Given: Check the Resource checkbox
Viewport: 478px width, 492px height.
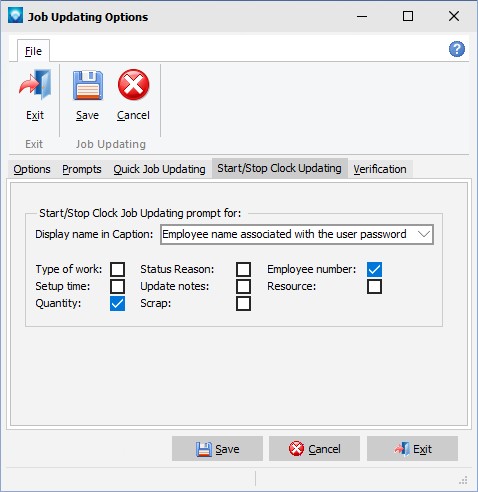Looking at the screenshot, I should (x=374, y=287).
